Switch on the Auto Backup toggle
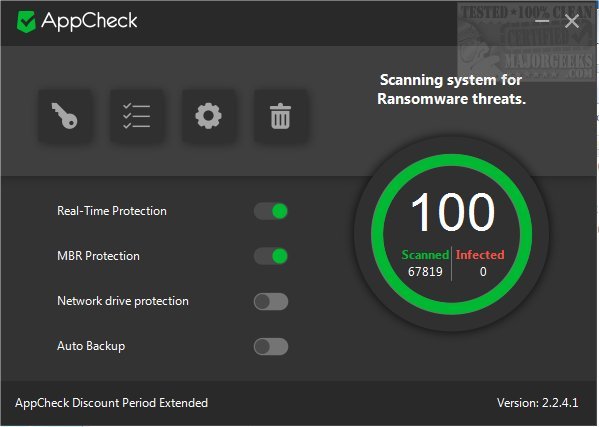 (x=271, y=346)
